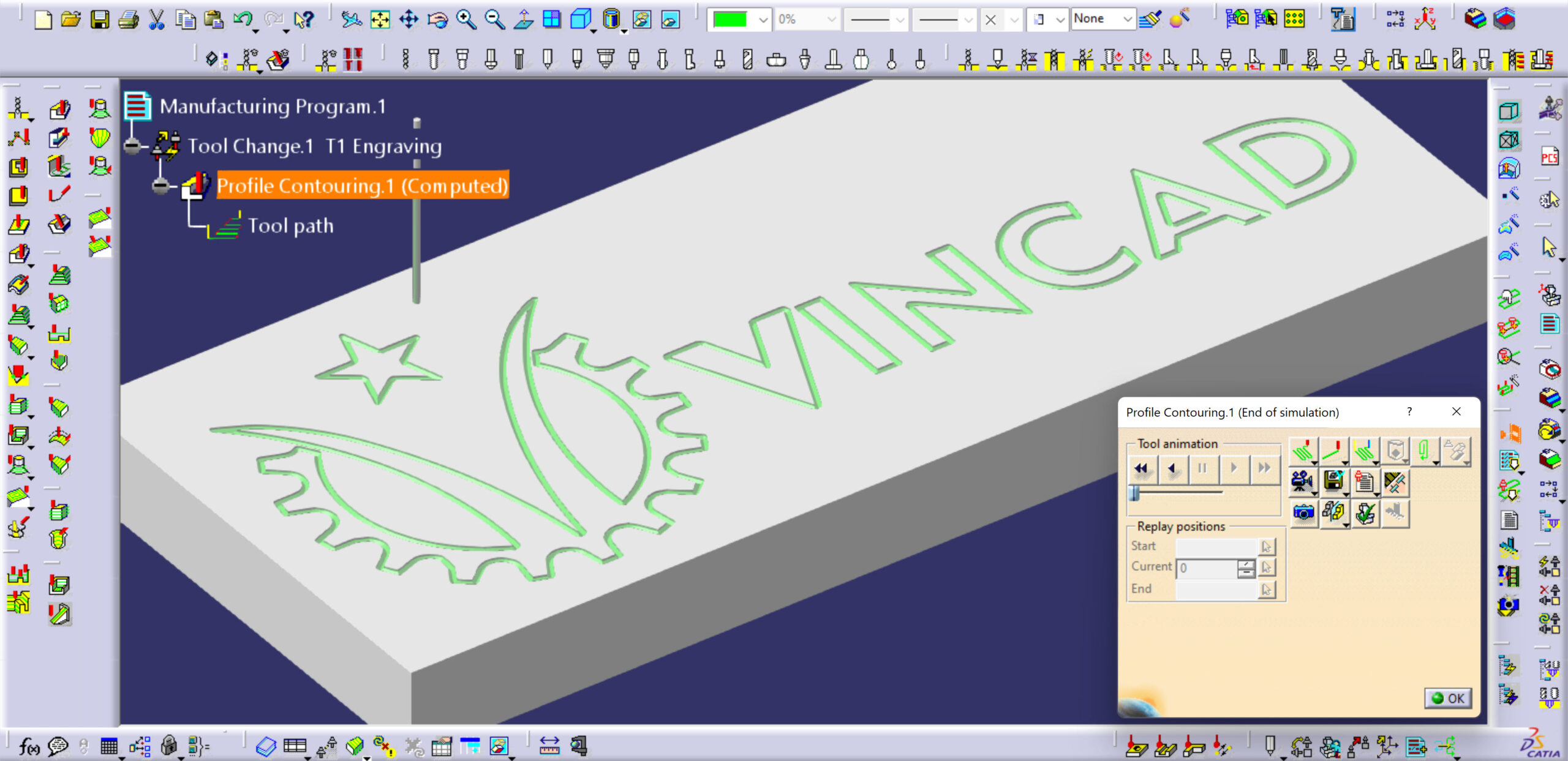
Task: Click the Zoom In magnifier icon
Action: 466,20
